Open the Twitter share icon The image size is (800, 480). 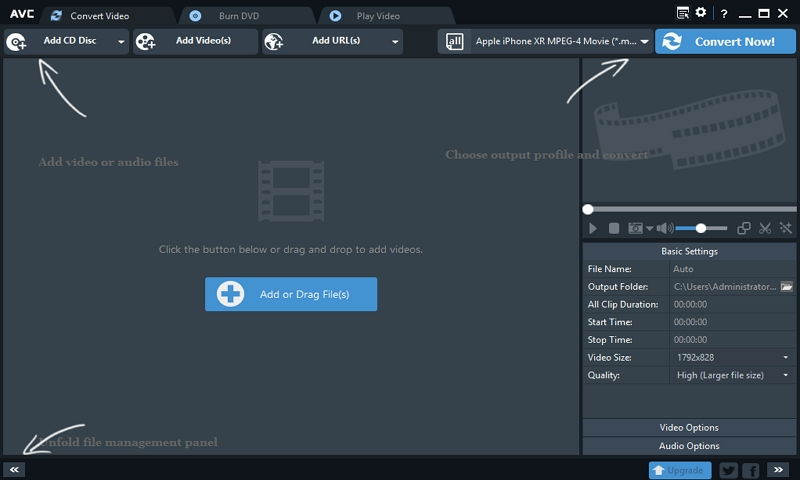[x=728, y=470]
